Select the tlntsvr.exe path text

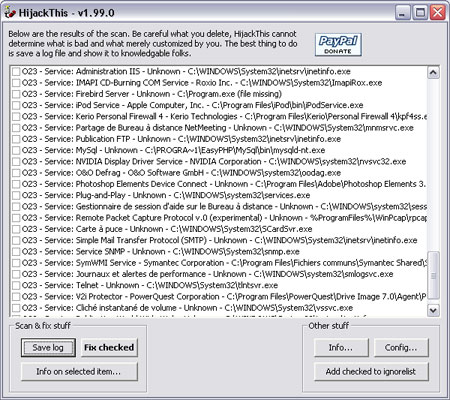[x=212, y=285]
